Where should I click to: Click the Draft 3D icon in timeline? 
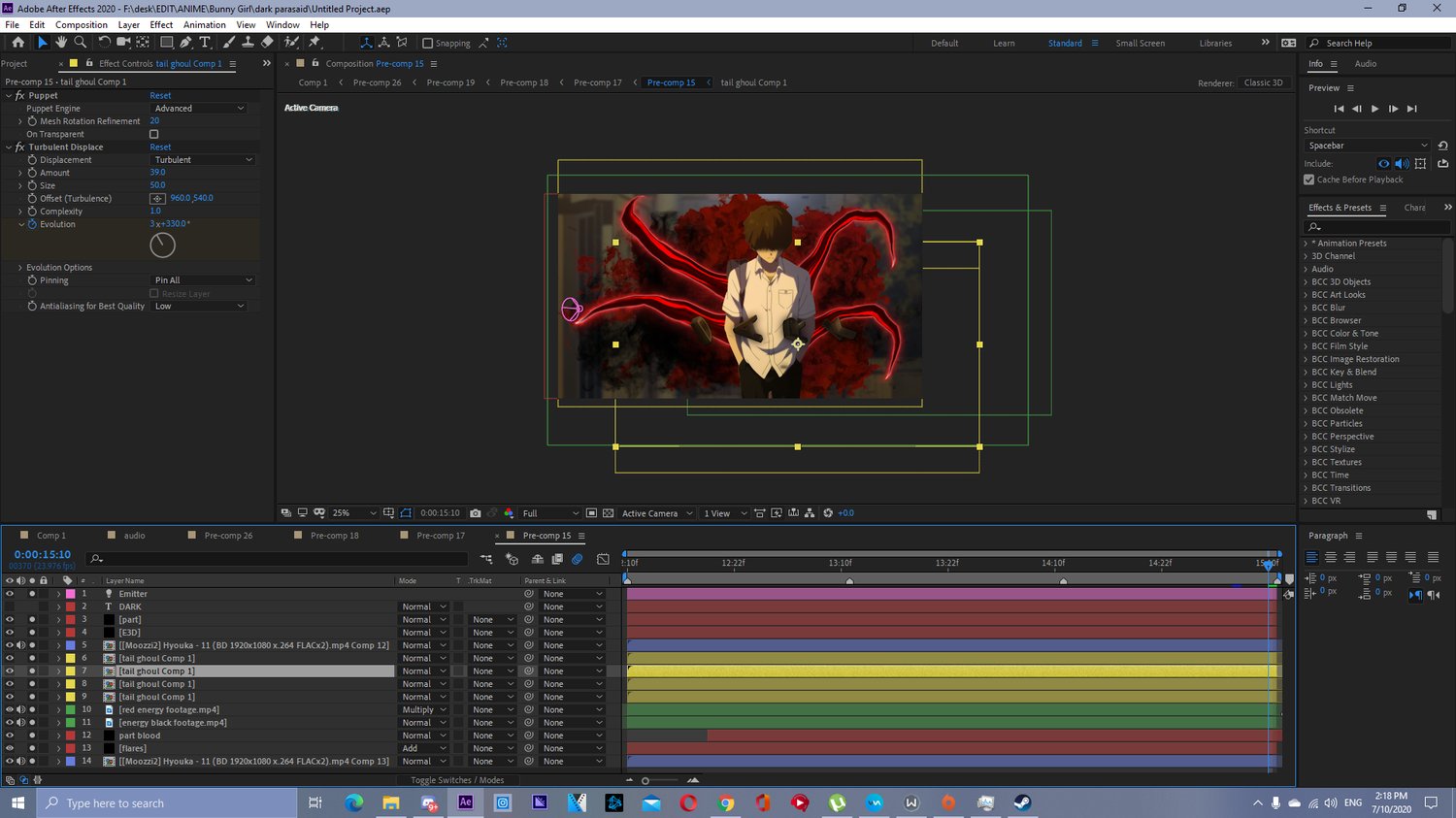pyautogui.click(x=513, y=559)
